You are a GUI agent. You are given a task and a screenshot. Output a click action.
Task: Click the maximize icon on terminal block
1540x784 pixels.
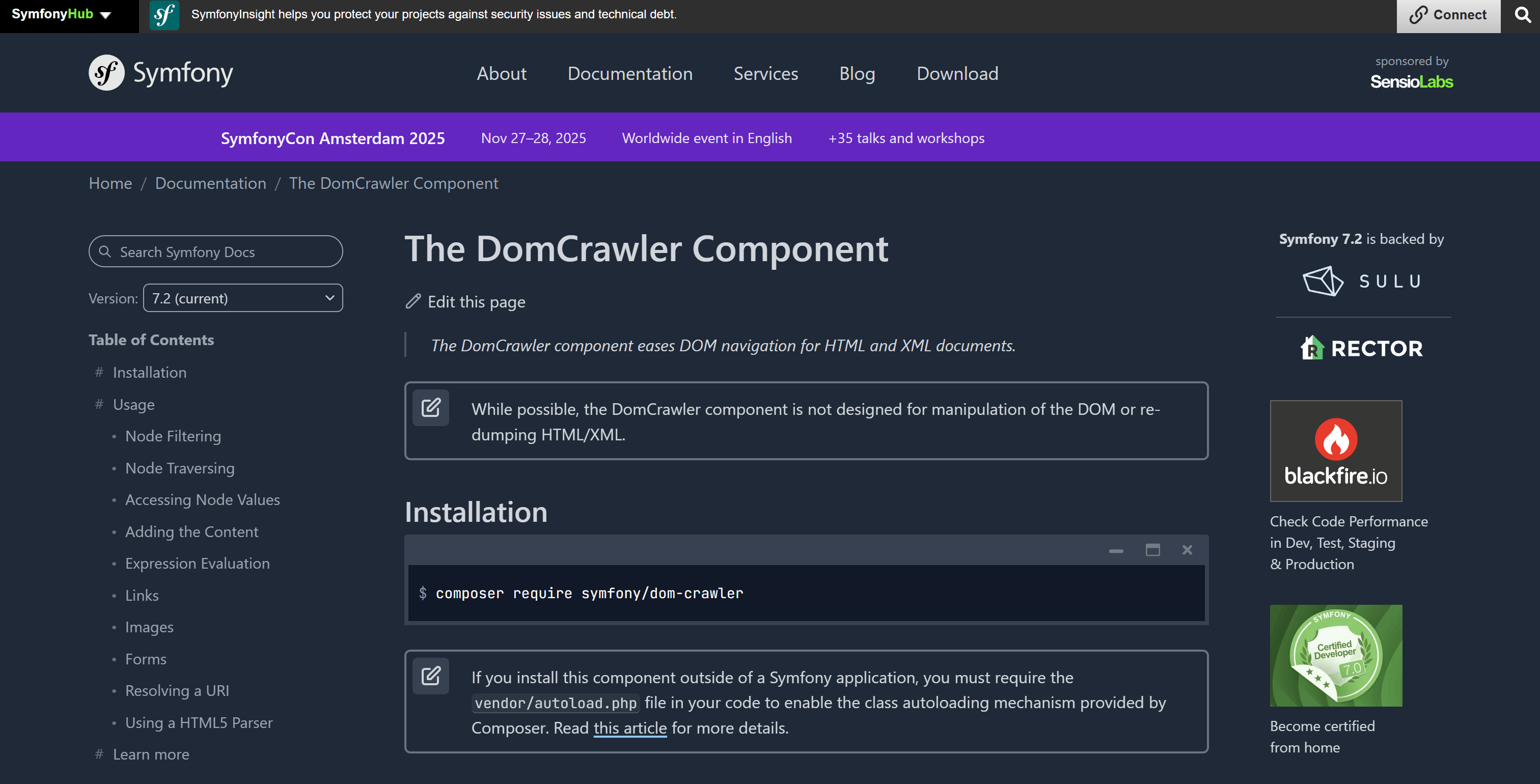click(1152, 550)
